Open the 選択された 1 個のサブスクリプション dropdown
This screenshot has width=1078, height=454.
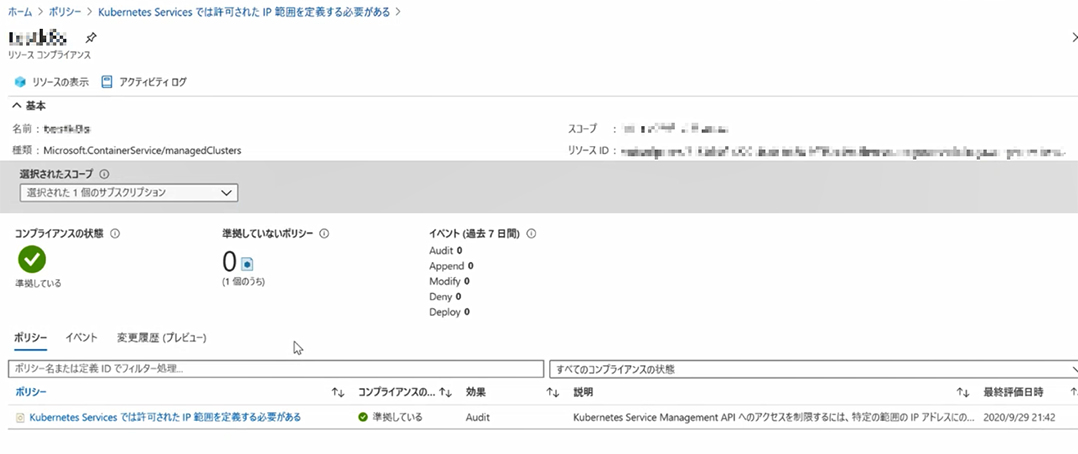[129, 193]
